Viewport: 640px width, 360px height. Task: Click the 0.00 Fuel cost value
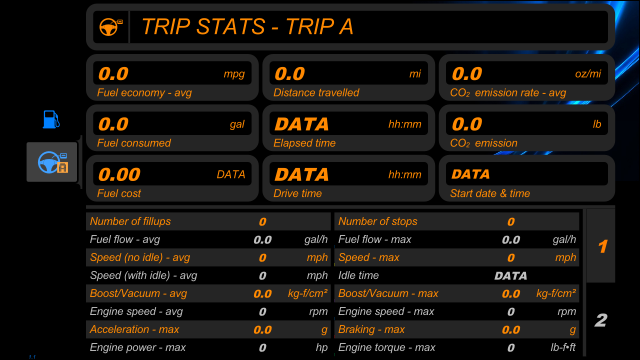click(119, 175)
